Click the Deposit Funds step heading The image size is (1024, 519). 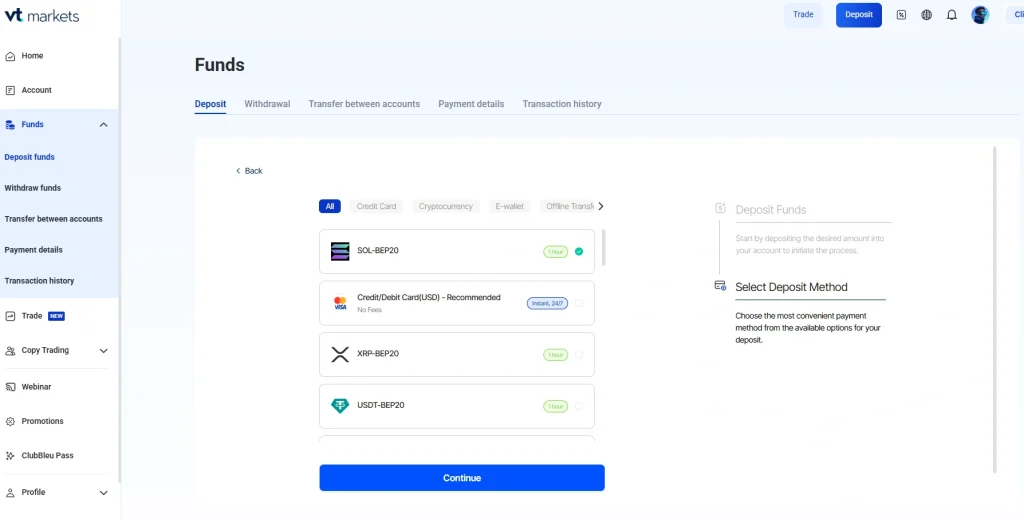pos(771,210)
